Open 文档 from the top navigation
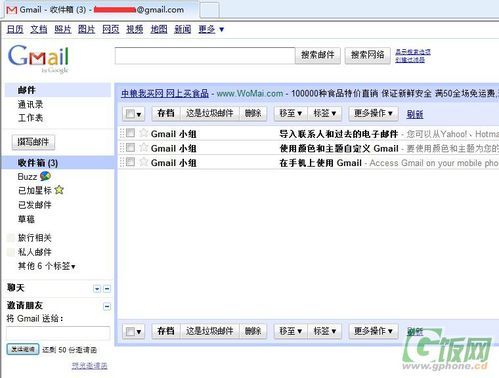Image resolution: width=499 pixels, height=378 pixels. point(39,29)
